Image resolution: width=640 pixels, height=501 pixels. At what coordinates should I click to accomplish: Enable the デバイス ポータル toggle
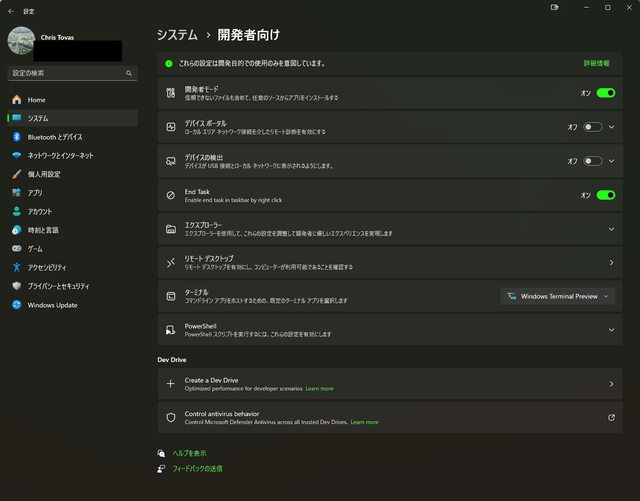592,127
